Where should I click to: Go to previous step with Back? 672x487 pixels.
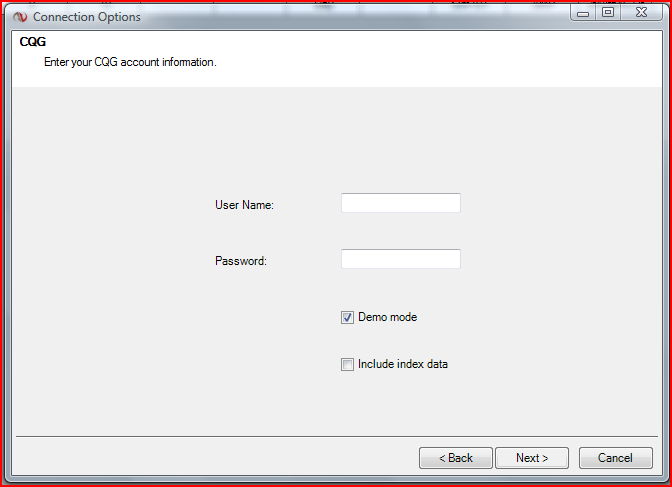[456, 458]
